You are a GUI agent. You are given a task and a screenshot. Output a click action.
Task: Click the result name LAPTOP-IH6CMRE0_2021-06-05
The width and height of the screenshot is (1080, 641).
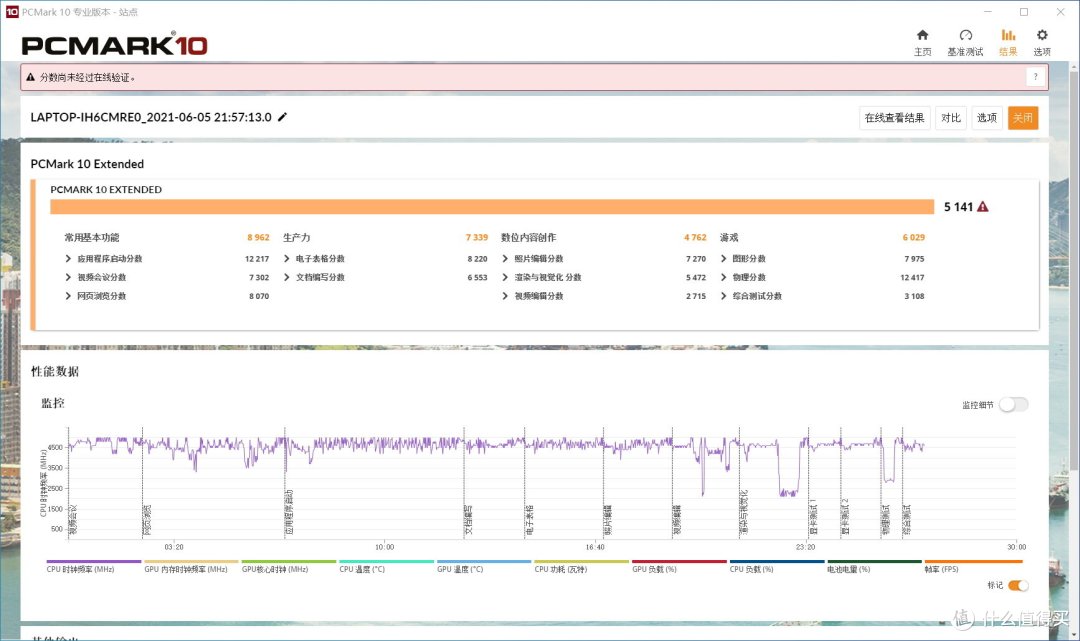[x=151, y=117]
